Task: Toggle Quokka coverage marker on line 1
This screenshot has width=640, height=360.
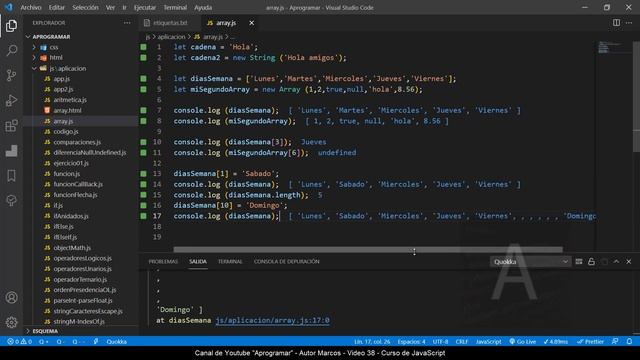Action: [143, 47]
